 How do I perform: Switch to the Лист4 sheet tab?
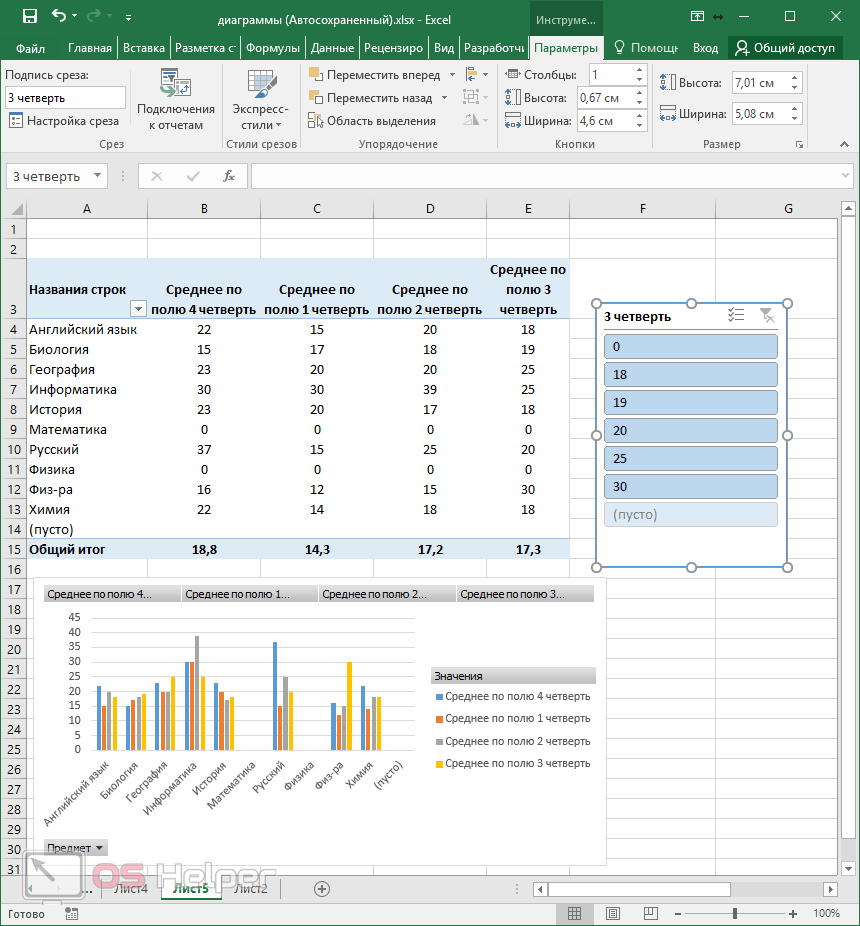(x=131, y=888)
